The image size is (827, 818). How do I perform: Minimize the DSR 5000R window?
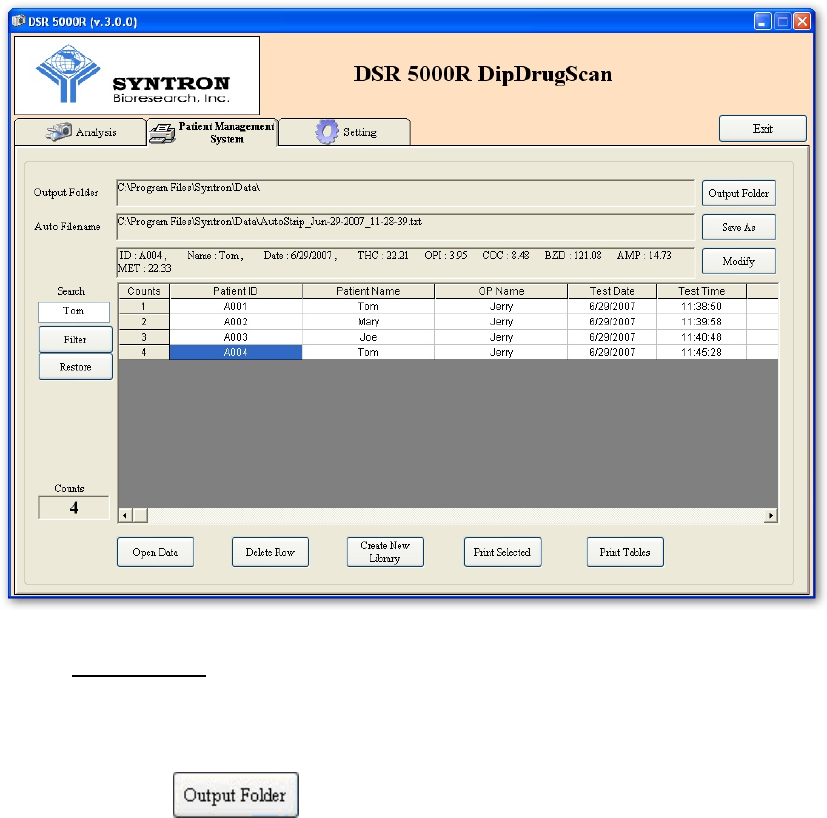click(763, 21)
